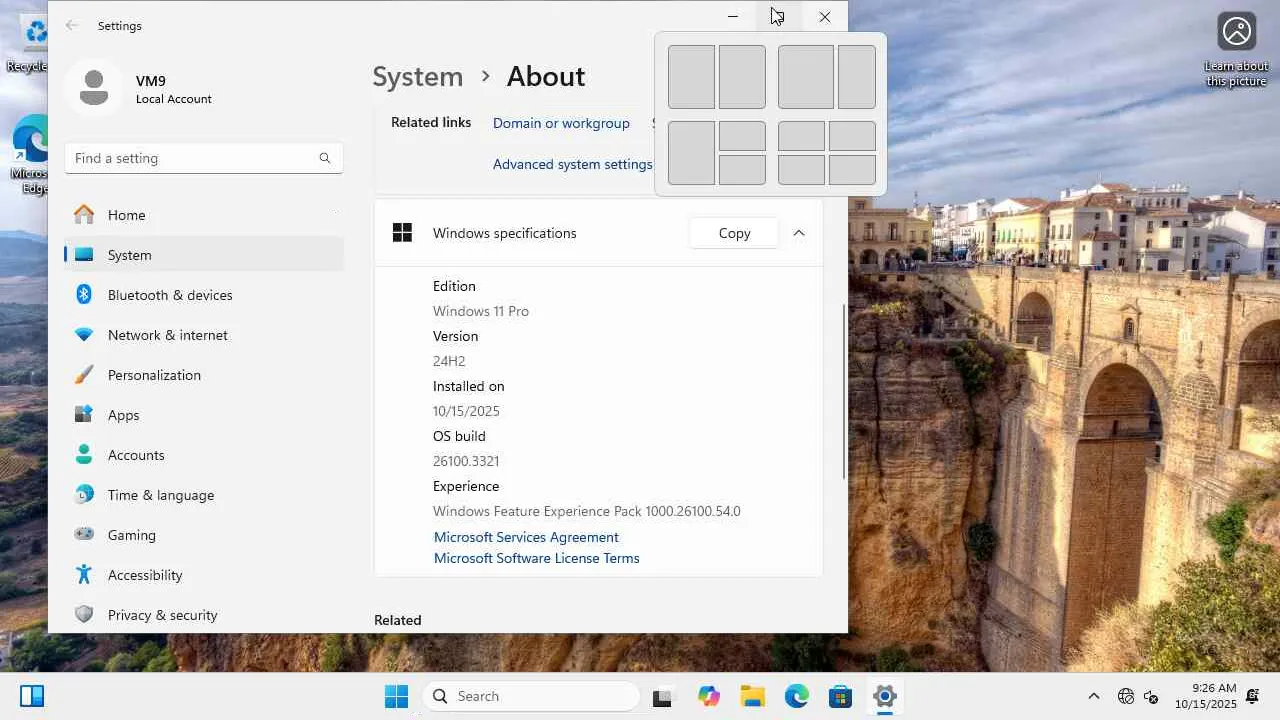The height and width of the screenshot is (720, 1280).
Task: Open Advanced system settings
Action: click(x=572, y=164)
